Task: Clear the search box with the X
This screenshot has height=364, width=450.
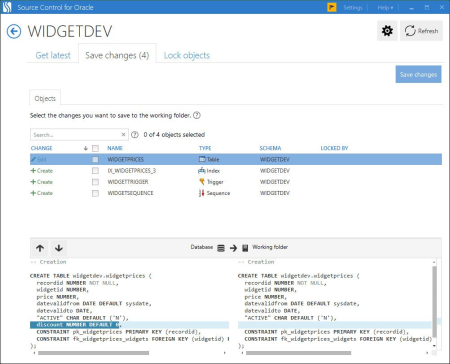Action: tap(123, 134)
